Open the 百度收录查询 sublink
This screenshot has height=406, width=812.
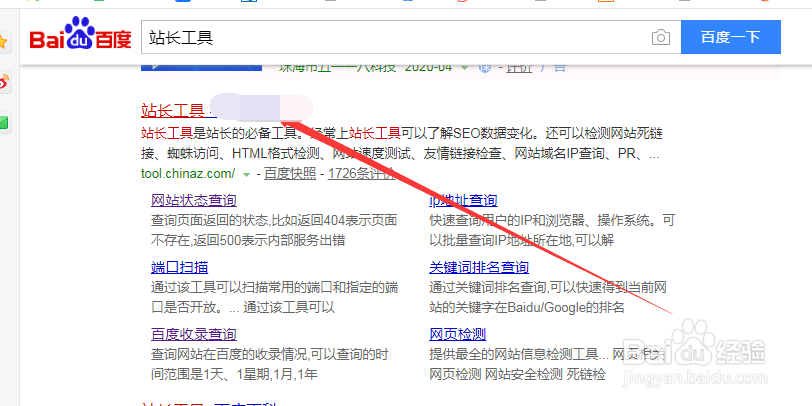[194, 334]
